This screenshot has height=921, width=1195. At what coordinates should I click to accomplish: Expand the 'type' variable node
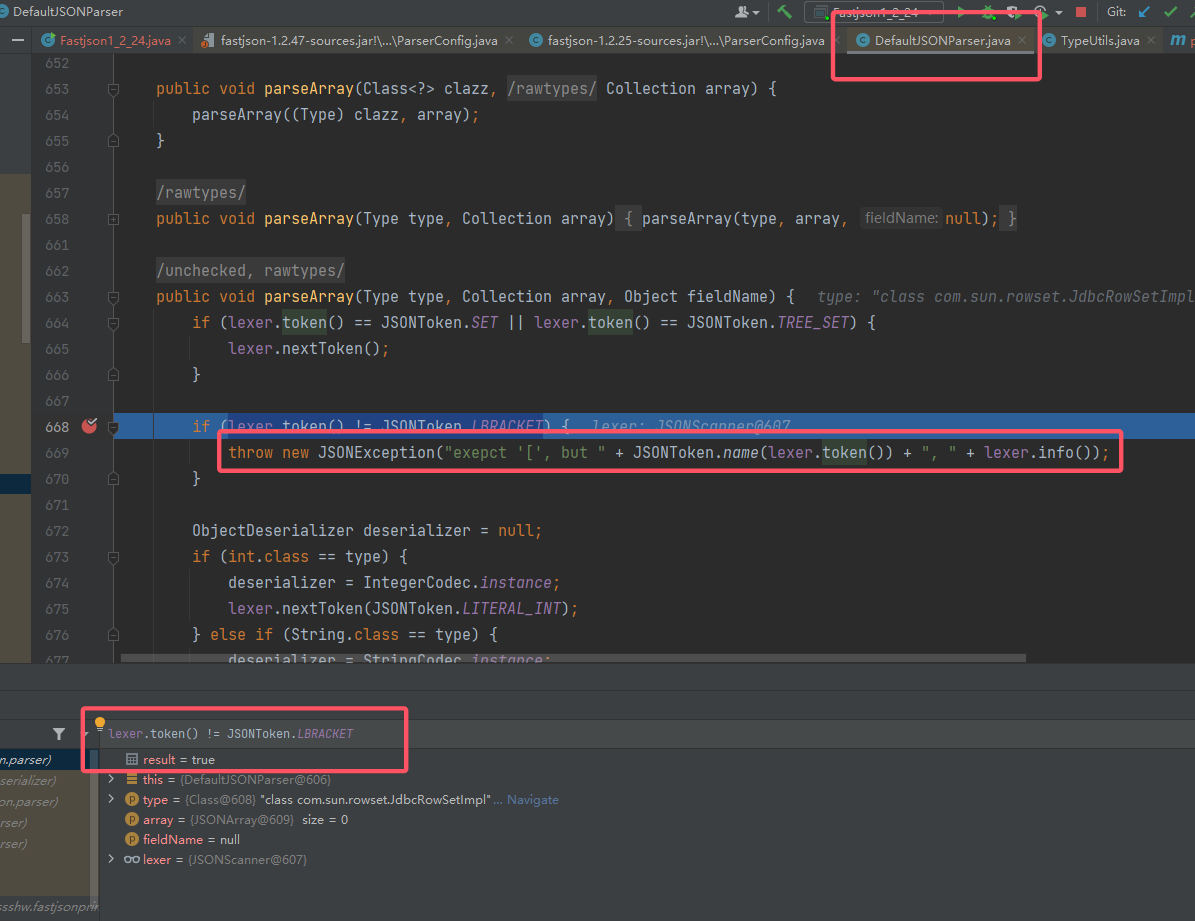(x=112, y=799)
